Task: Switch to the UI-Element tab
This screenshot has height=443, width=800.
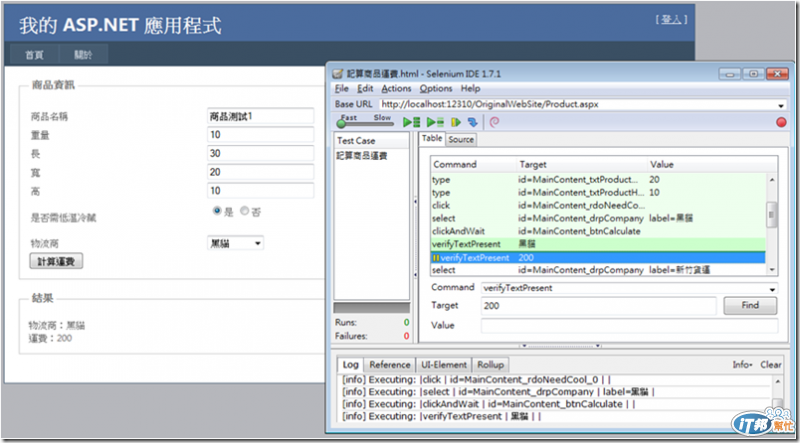Action: click(x=444, y=364)
